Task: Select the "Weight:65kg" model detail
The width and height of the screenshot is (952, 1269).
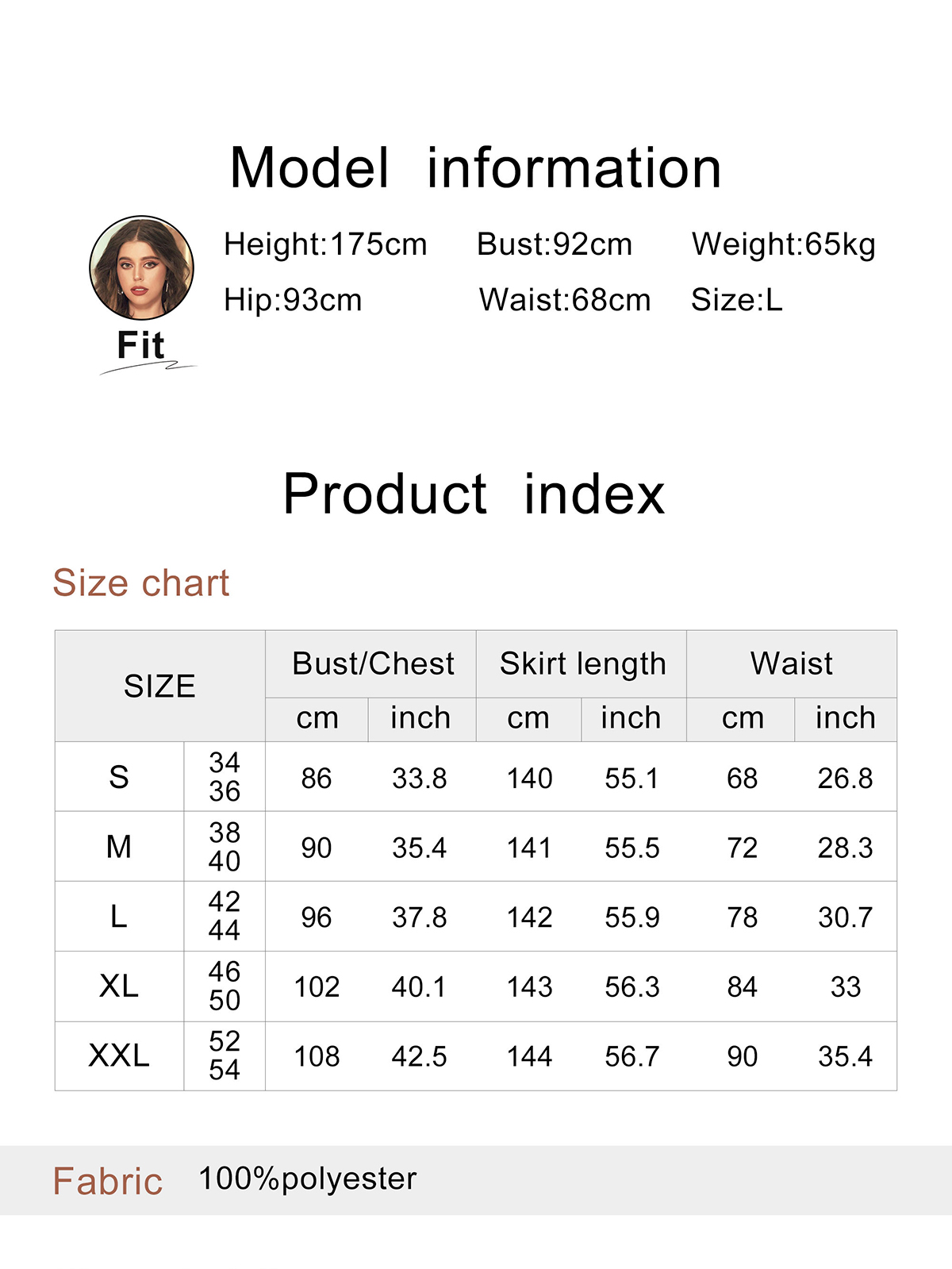Action: [x=783, y=244]
